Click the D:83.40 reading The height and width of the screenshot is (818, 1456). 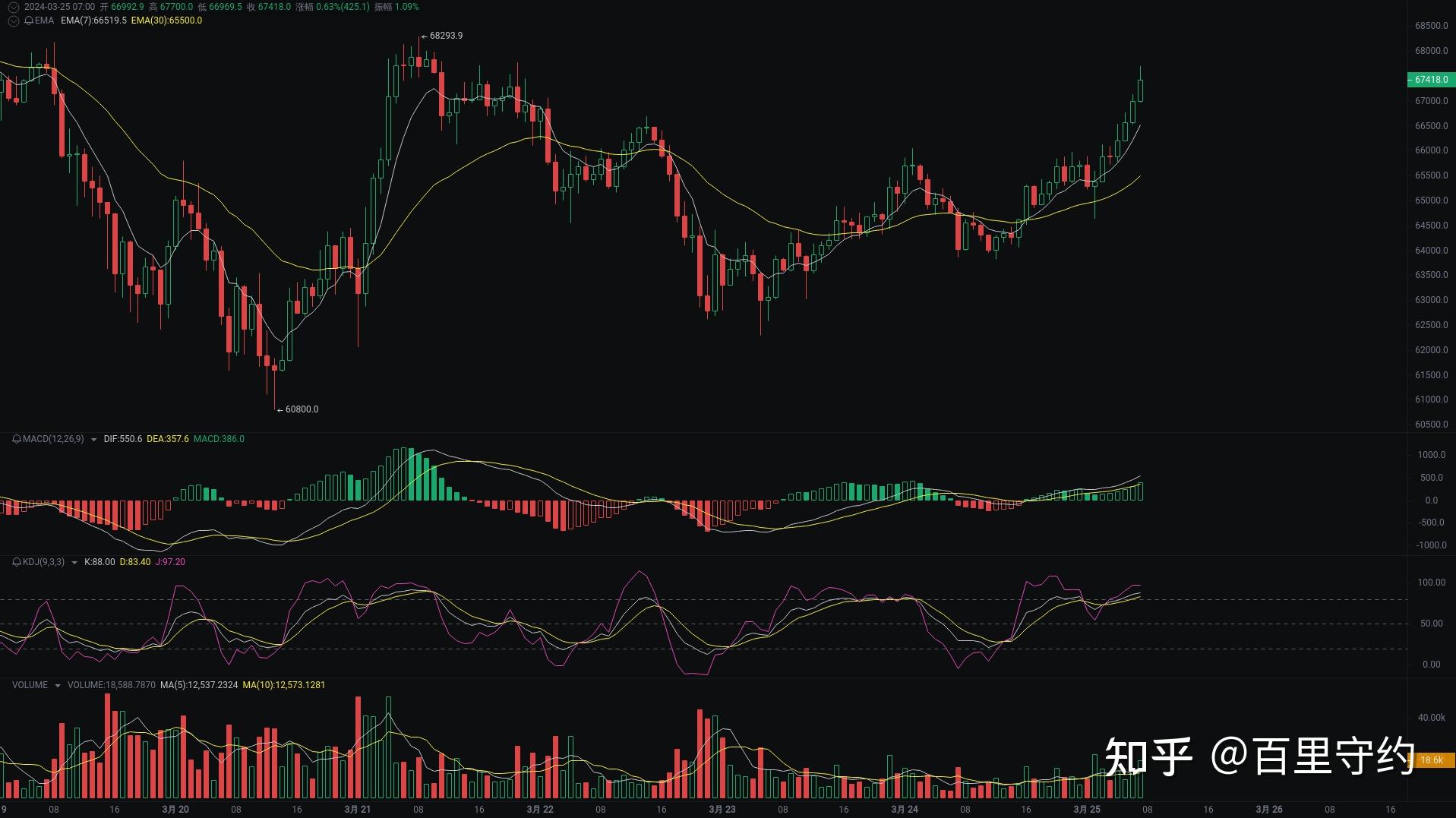135,562
